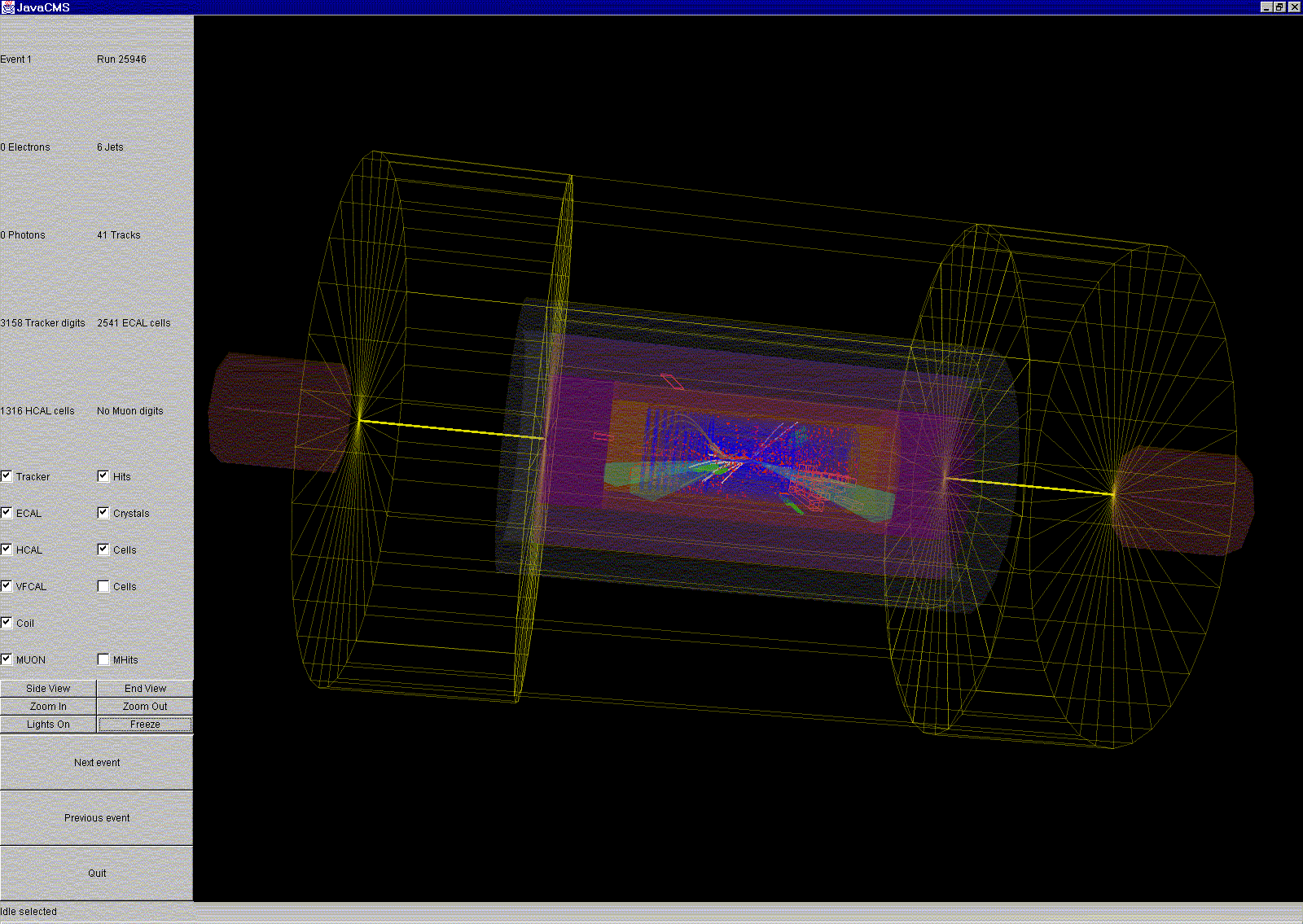Toggle the Hits checkbox off
The image size is (1303, 924).
pos(103,475)
